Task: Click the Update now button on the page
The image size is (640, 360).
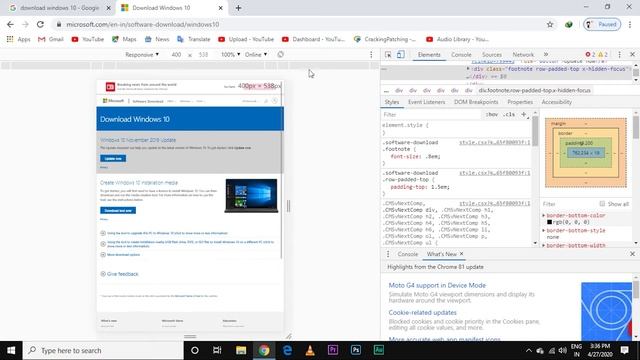Action: tap(113, 158)
